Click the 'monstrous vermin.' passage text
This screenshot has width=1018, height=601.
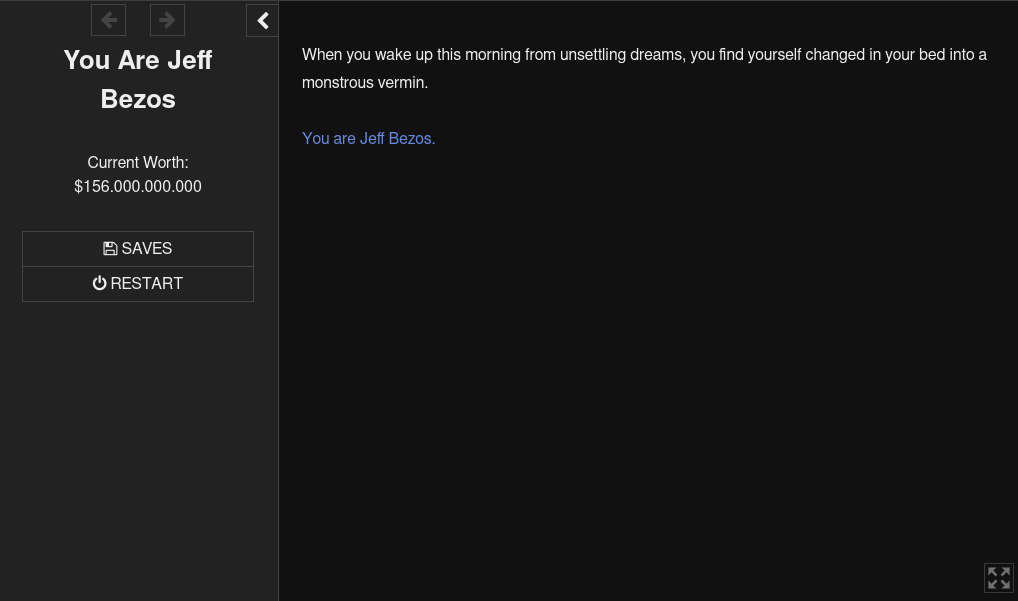tap(365, 82)
